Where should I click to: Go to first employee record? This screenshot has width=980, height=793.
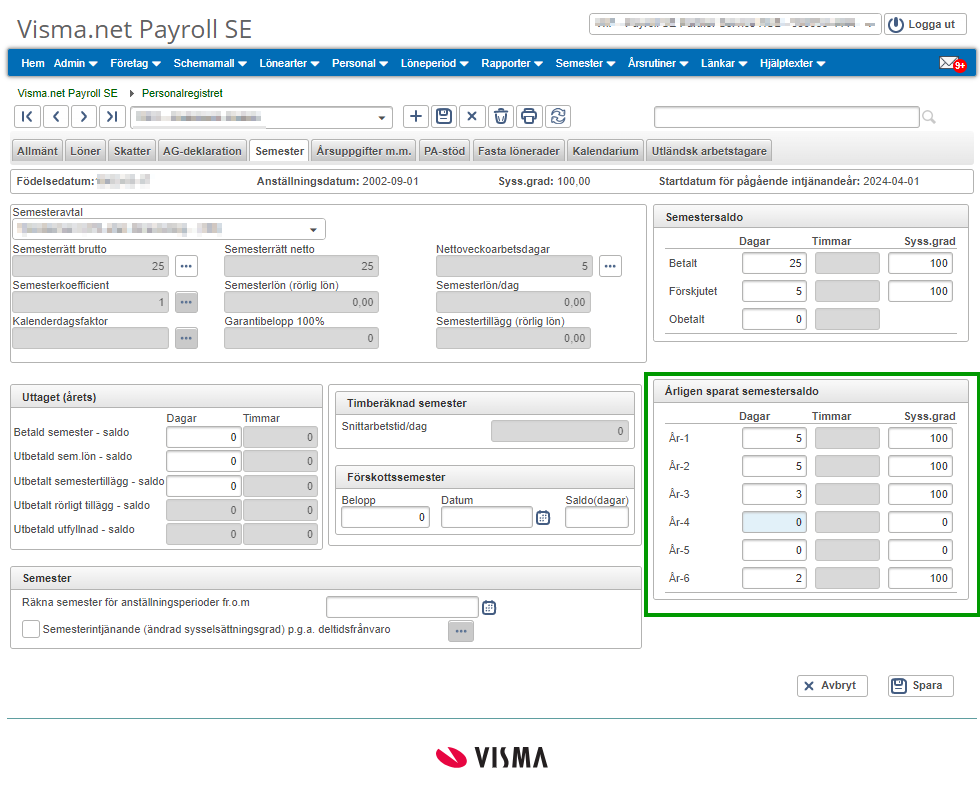27,116
